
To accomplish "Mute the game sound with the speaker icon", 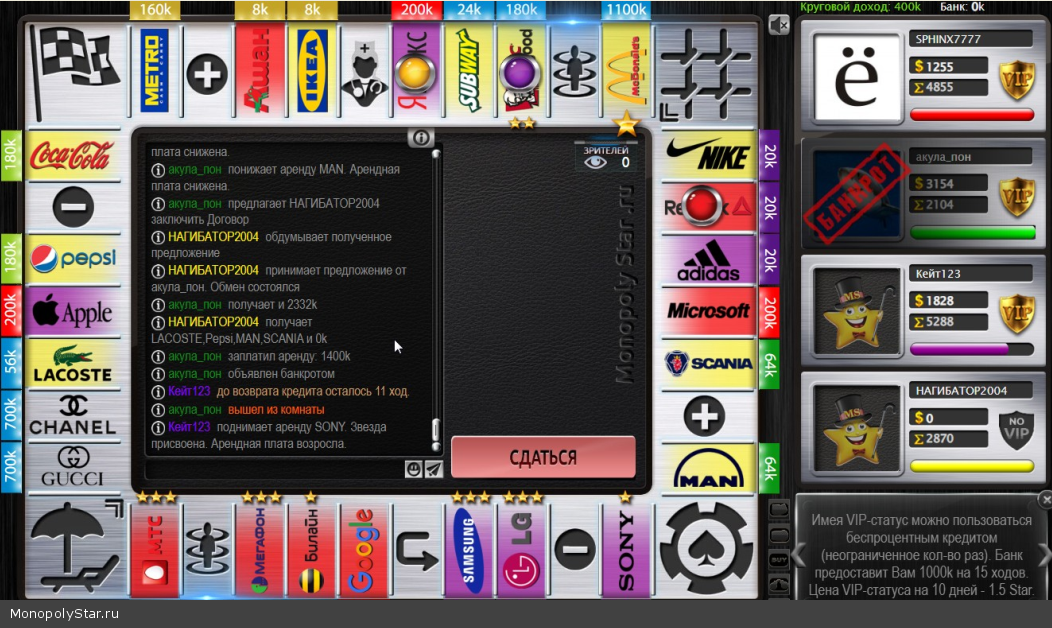I will point(778,25).
